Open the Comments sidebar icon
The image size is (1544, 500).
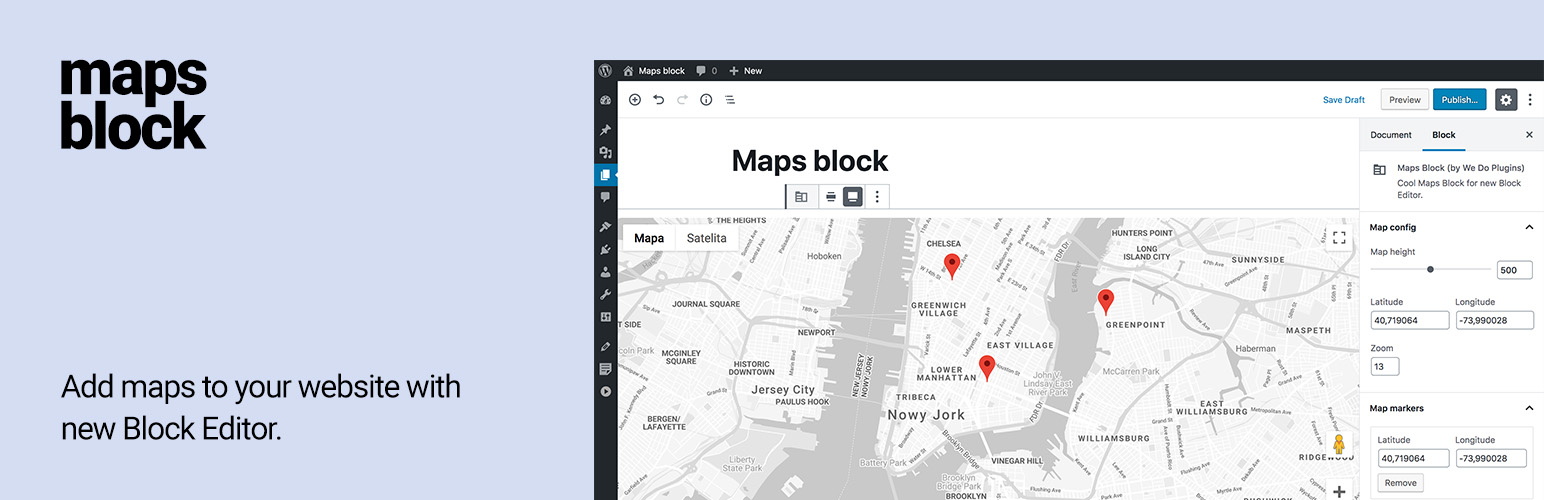point(605,197)
